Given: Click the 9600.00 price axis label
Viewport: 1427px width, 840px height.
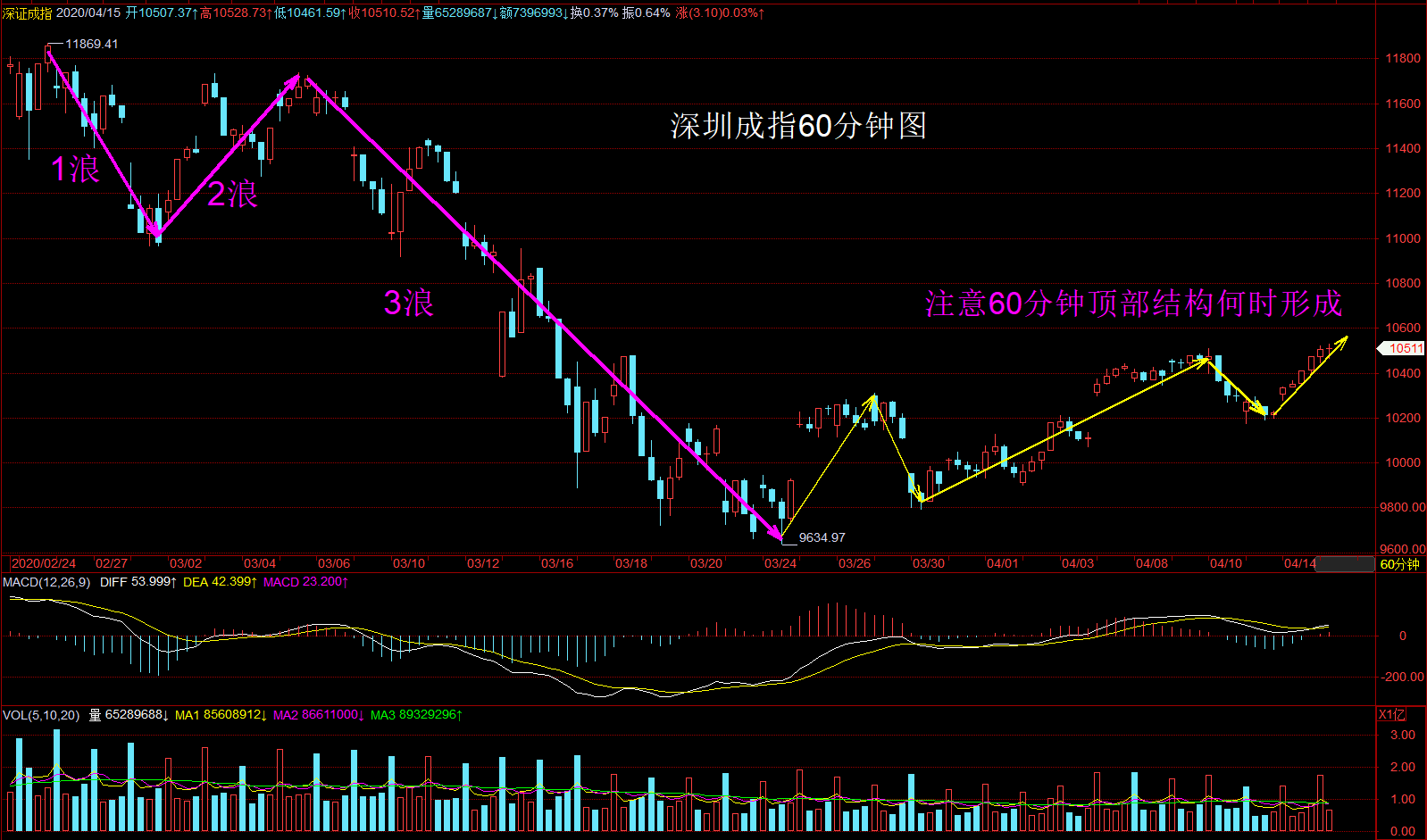Looking at the screenshot, I should tap(1403, 549).
